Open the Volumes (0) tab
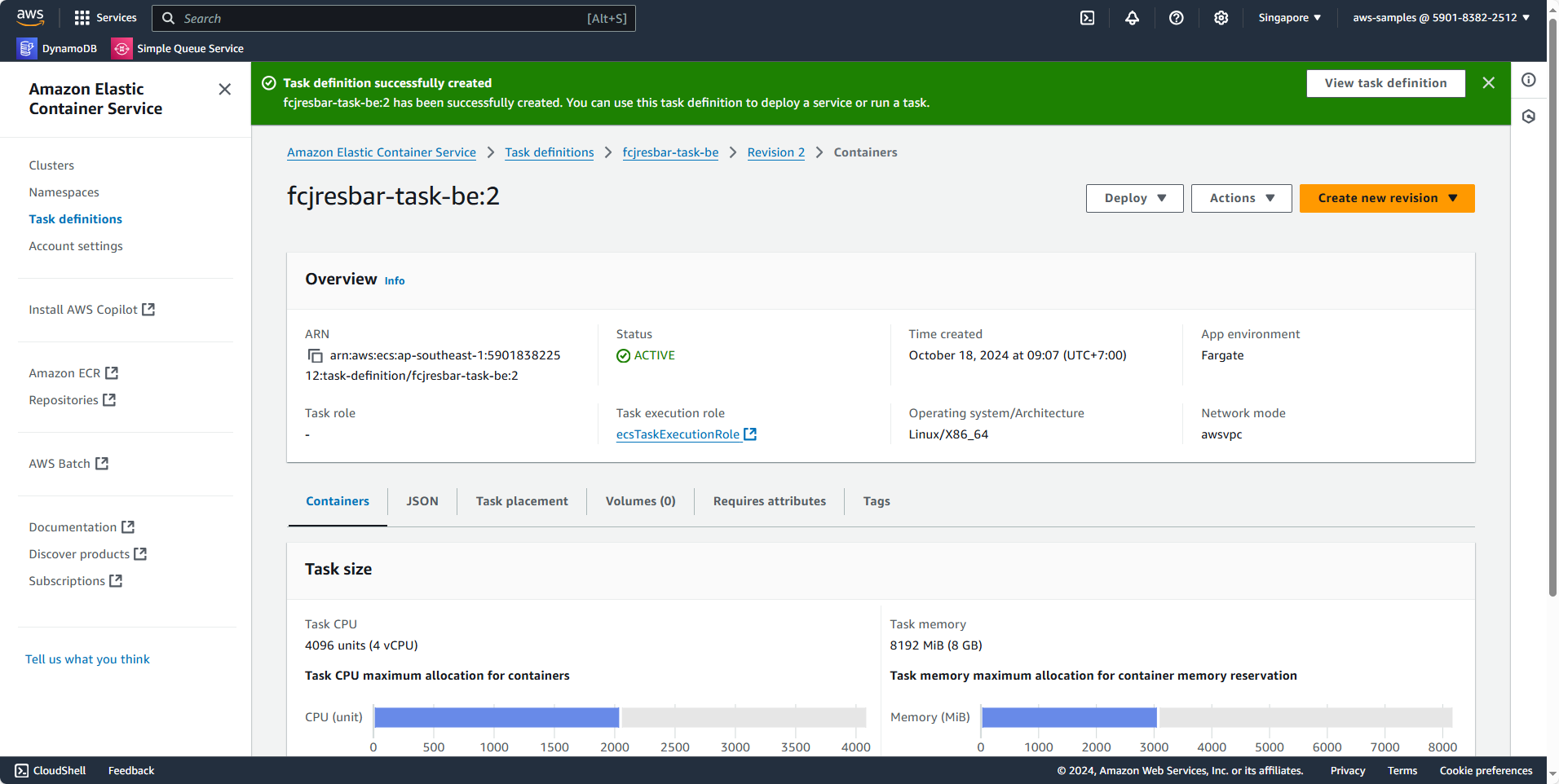Image resolution: width=1559 pixels, height=784 pixels. pyautogui.click(x=641, y=501)
